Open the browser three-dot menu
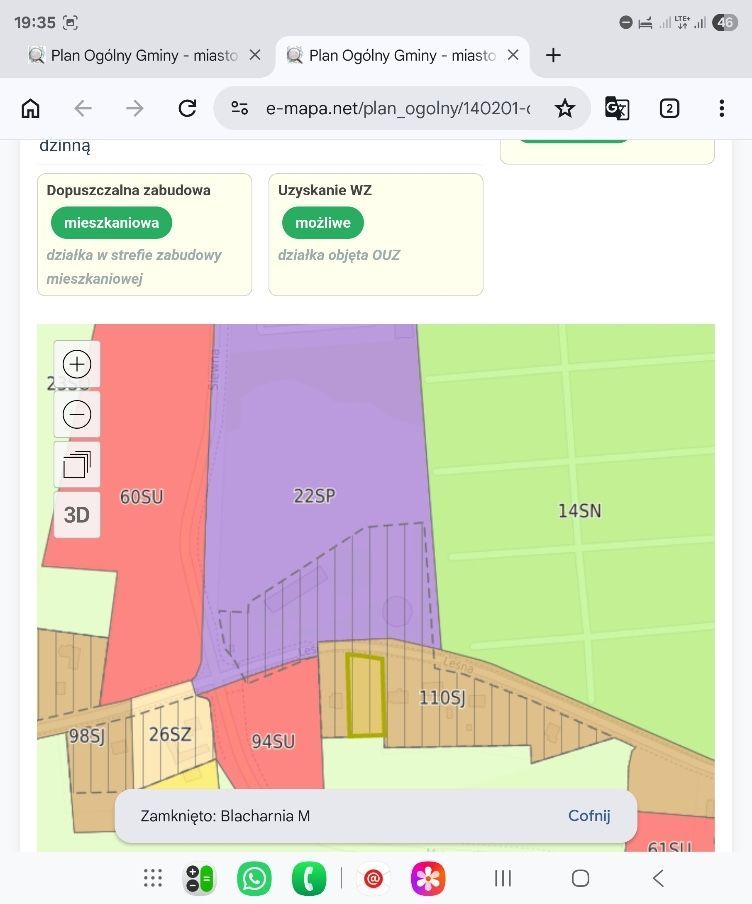Viewport: 752px width, 904px height. coord(721,108)
